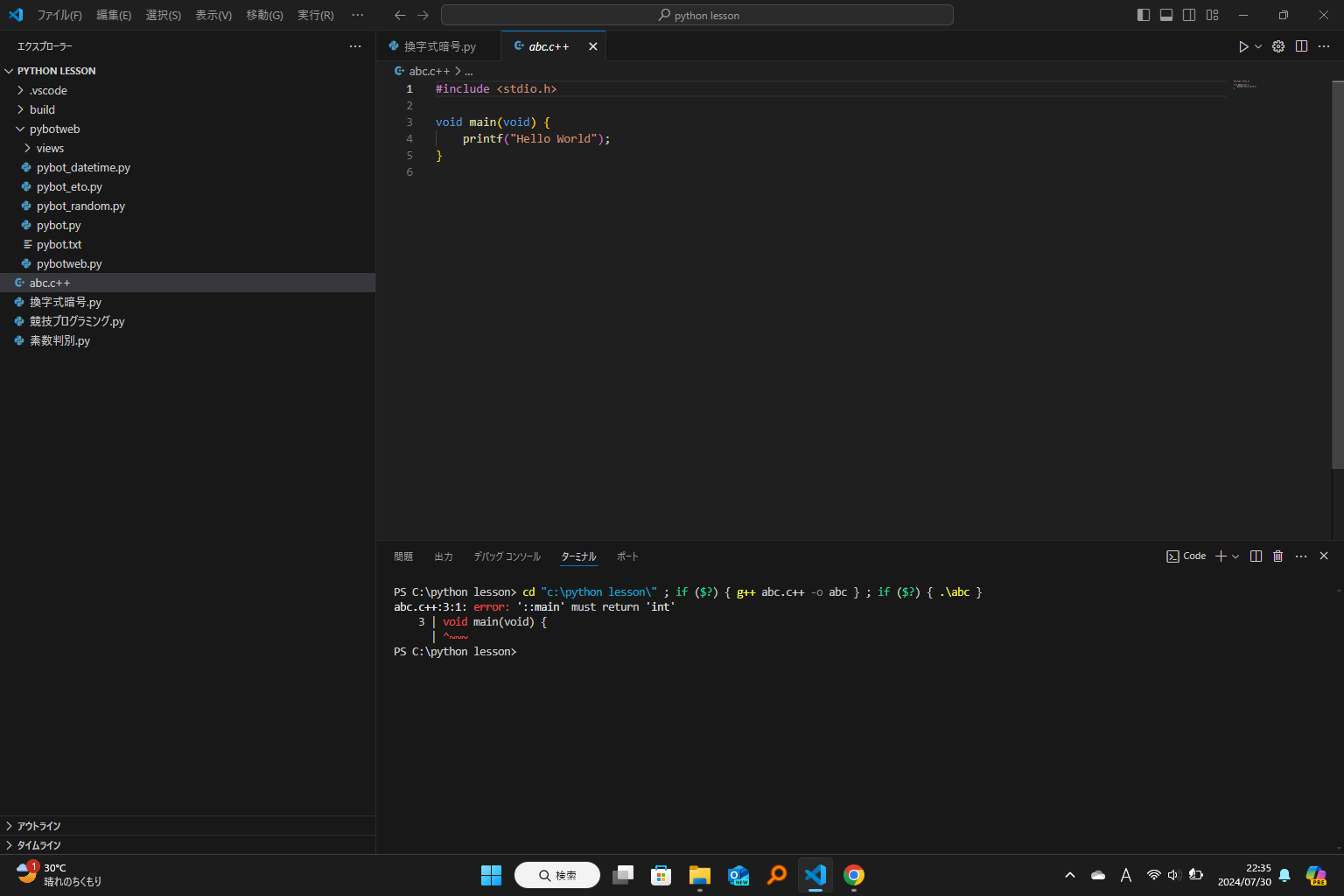The height and width of the screenshot is (896, 1344).
Task: Switch to the 出力 panel tab
Action: click(x=444, y=556)
